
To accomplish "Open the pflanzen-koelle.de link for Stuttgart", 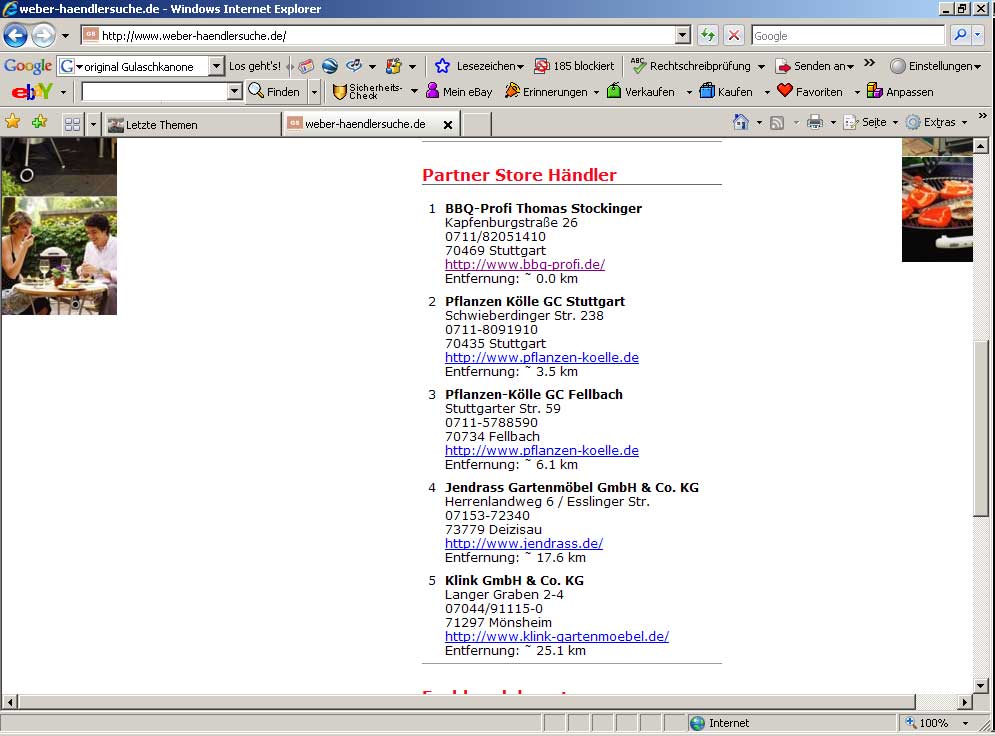I will tap(542, 357).
